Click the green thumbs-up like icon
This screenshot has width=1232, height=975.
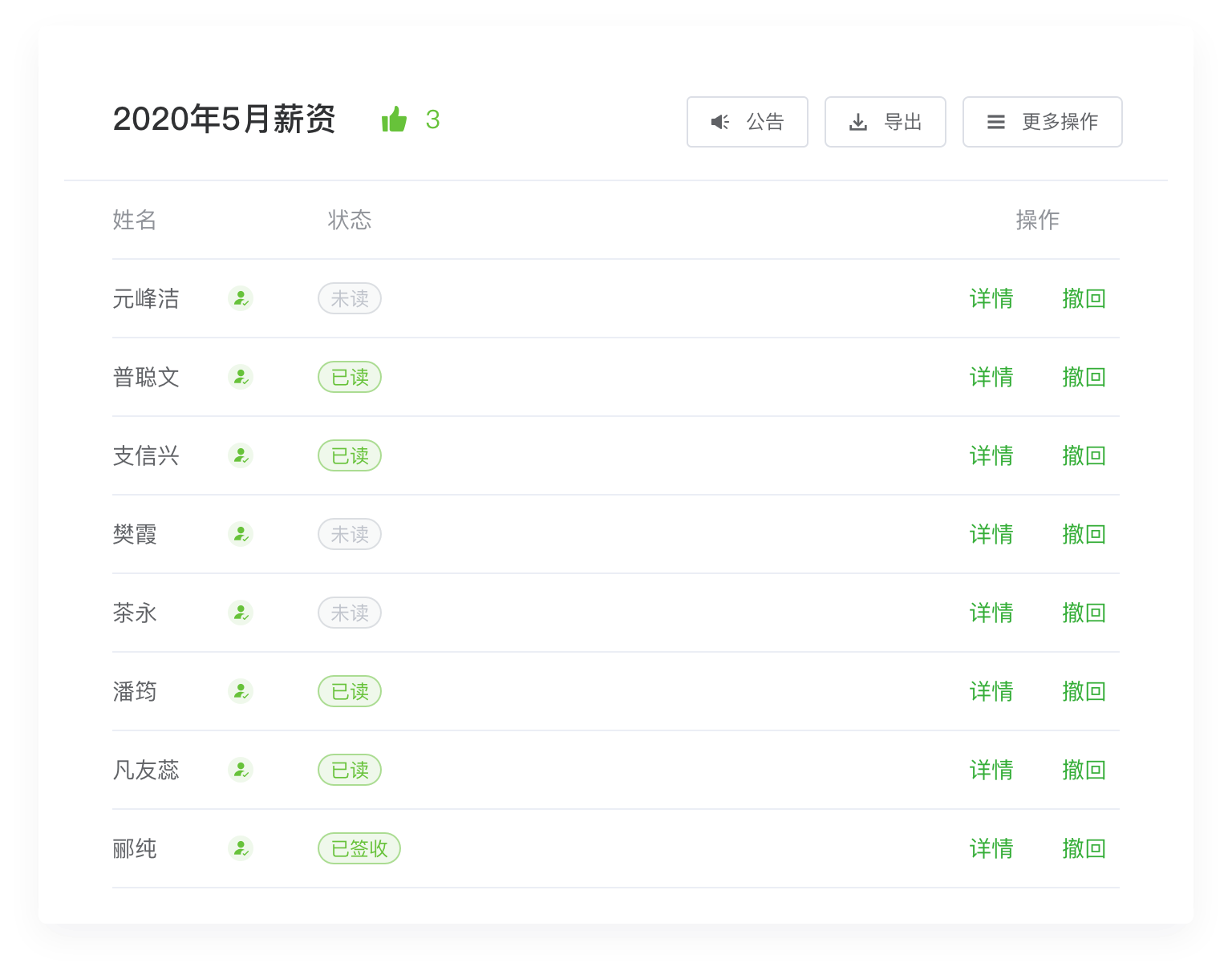coord(394,120)
